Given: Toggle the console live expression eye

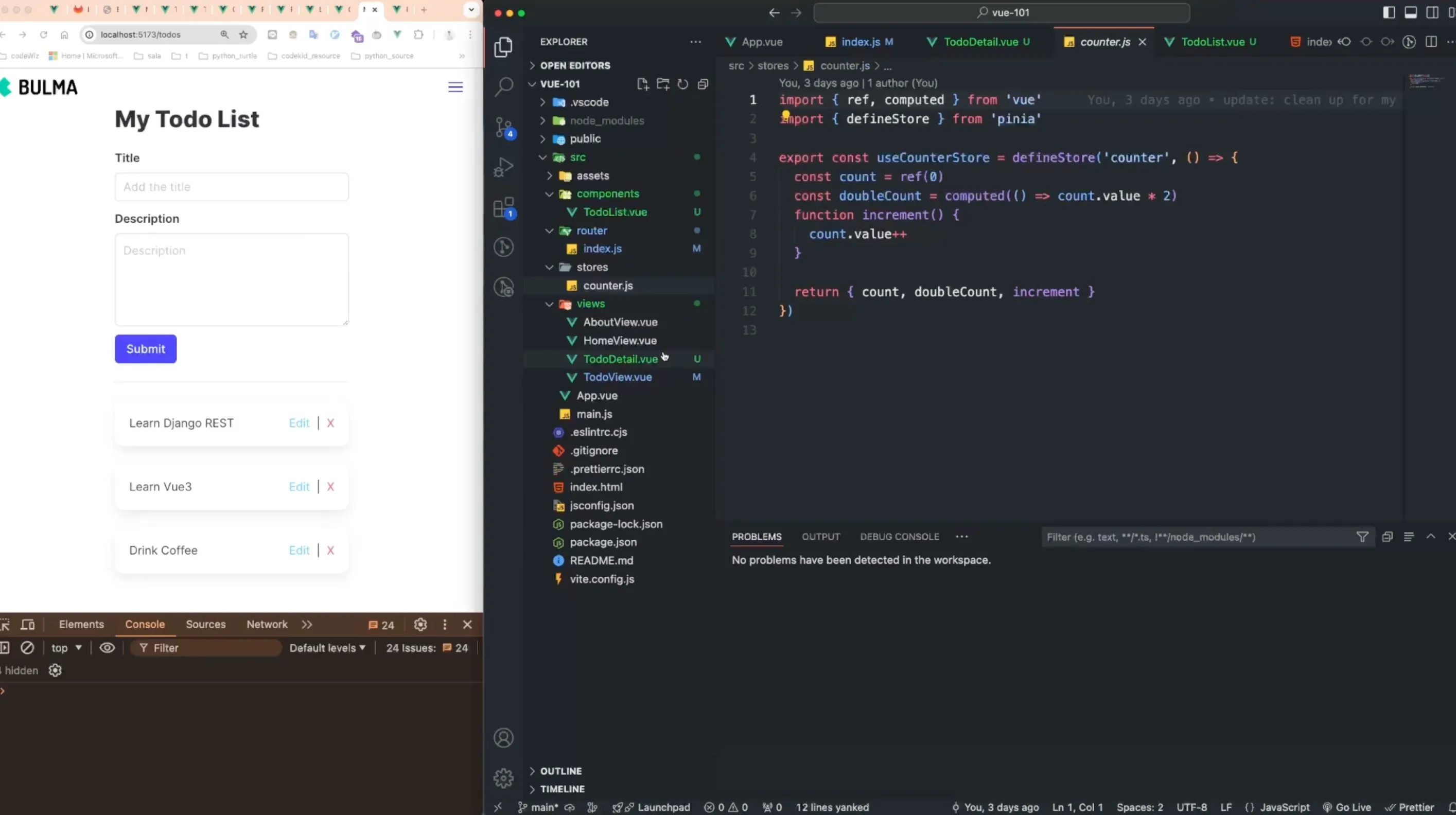Looking at the screenshot, I should click(107, 648).
